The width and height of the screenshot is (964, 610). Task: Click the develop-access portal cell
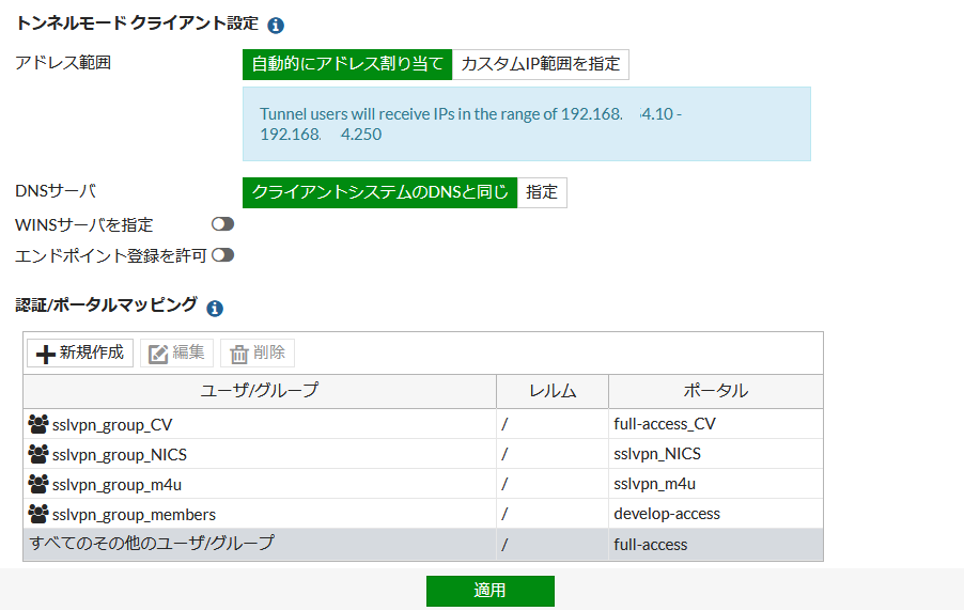click(x=667, y=514)
